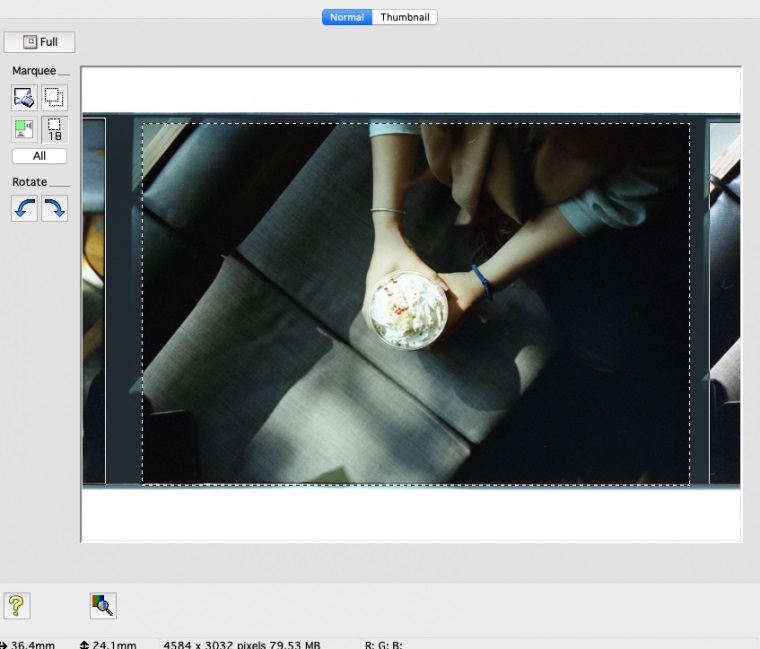The width and height of the screenshot is (760, 649).
Task: Click the copy marquee icon
Action: (55, 97)
